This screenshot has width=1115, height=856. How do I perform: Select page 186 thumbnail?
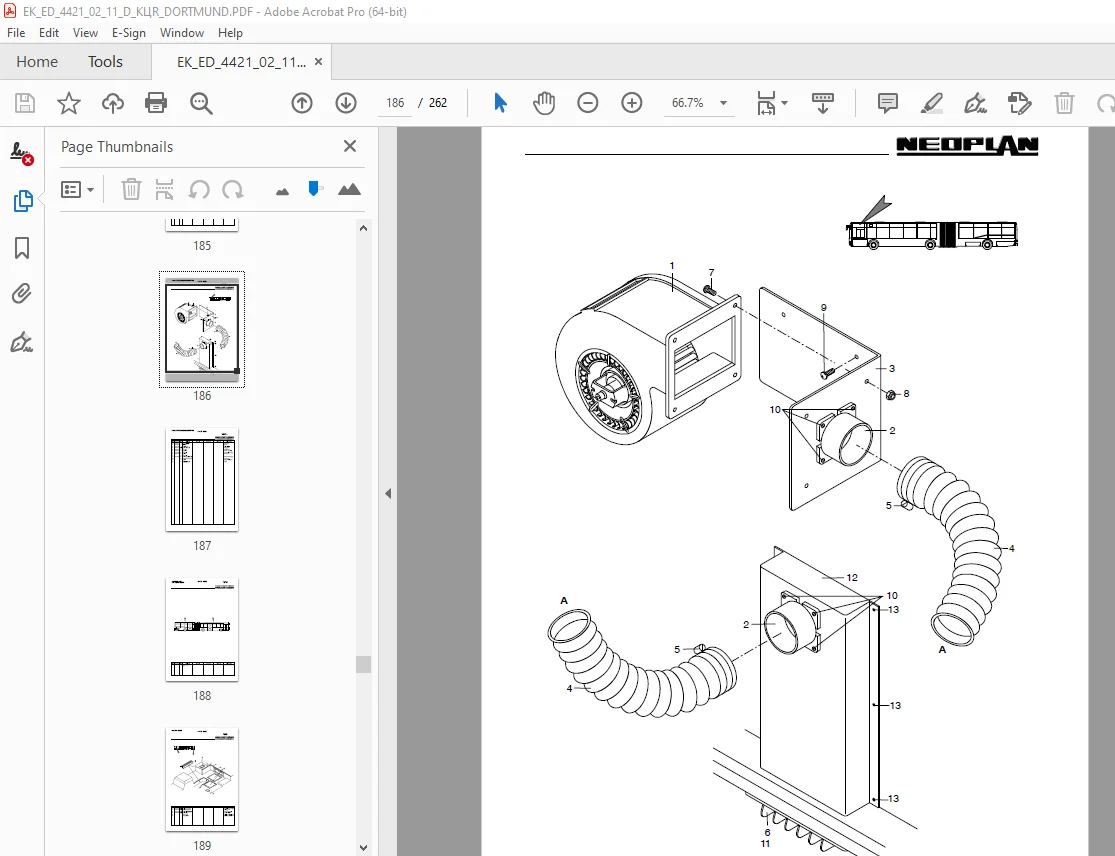pyautogui.click(x=202, y=329)
